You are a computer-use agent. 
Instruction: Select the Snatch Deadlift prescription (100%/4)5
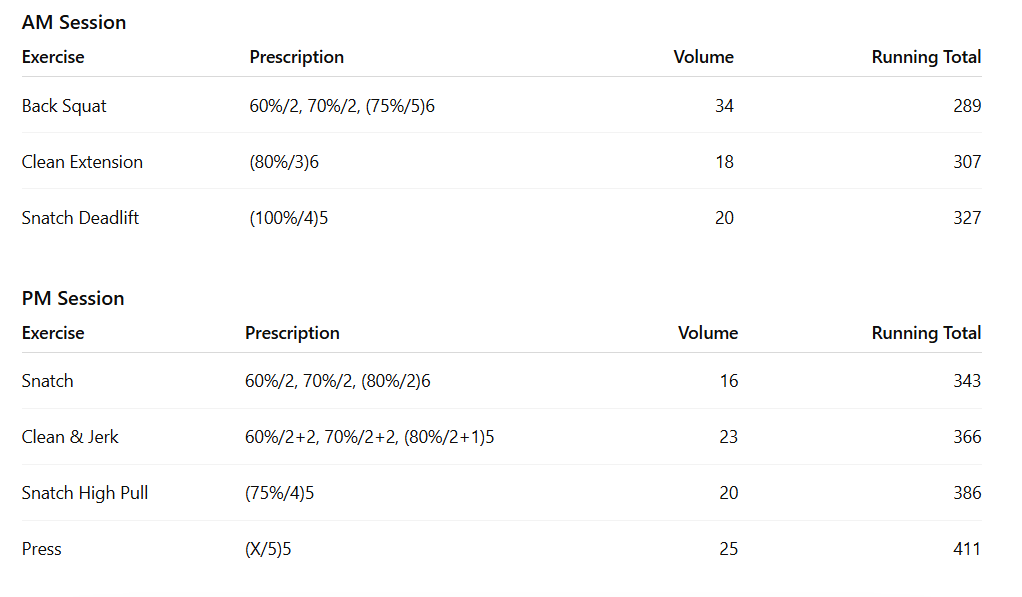tap(289, 218)
